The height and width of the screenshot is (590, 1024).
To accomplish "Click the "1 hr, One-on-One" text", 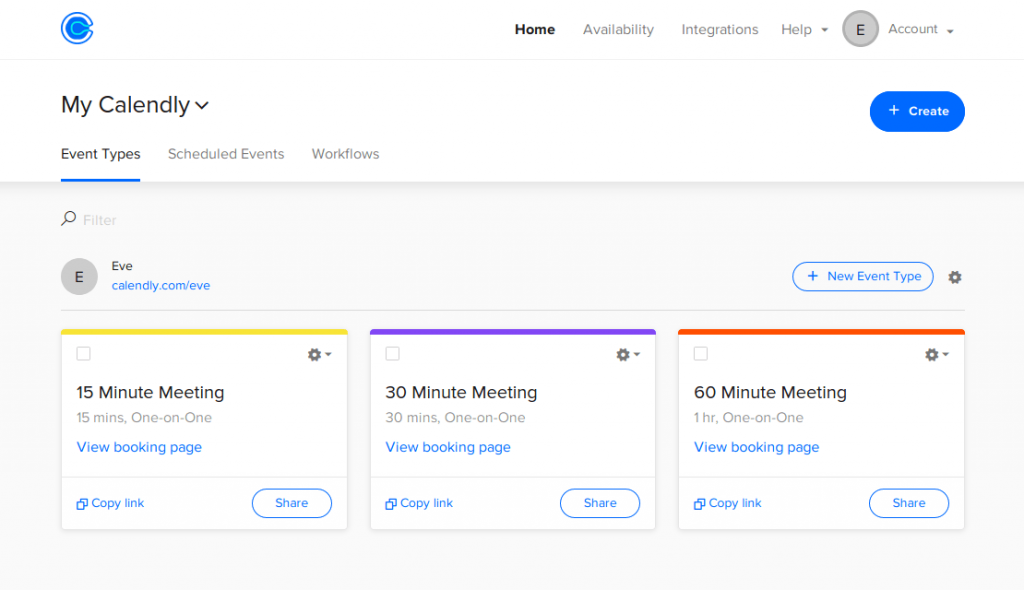I will (x=748, y=418).
